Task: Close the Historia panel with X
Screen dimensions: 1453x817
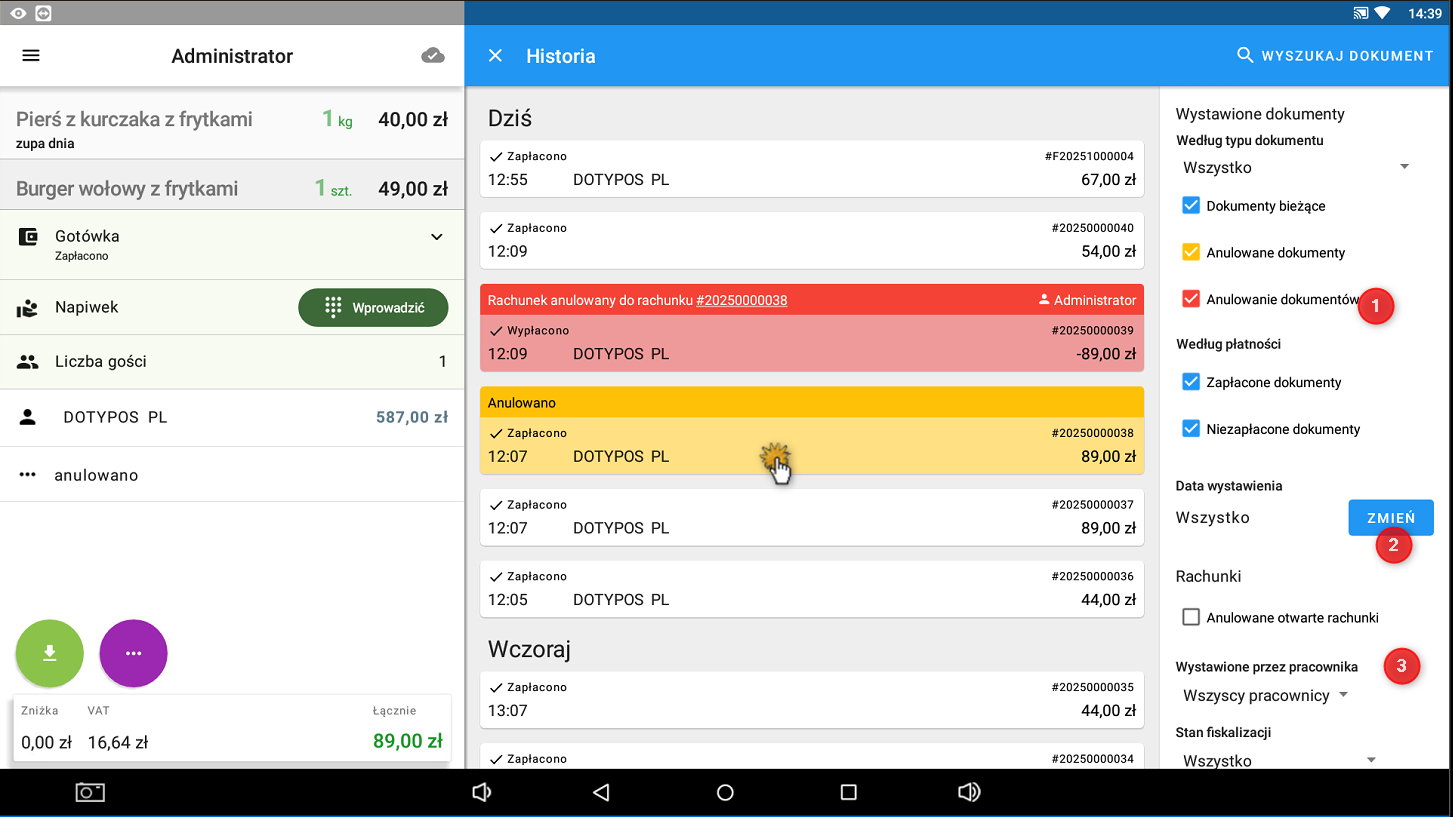Action: [x=495, y=56]
